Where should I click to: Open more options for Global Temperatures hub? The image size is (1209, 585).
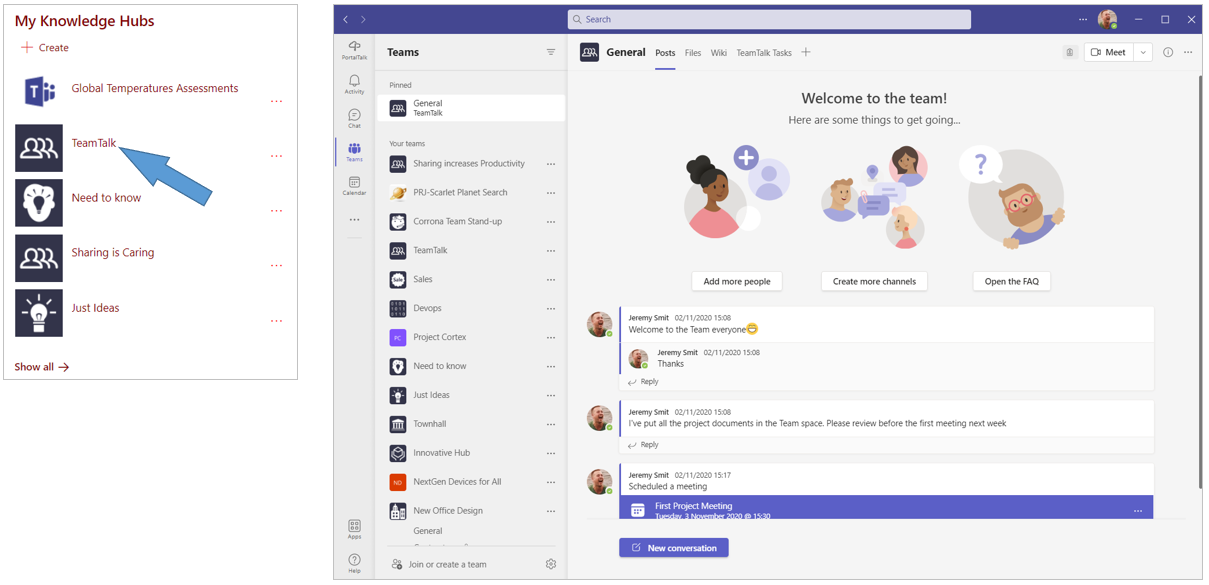point(277,101)
